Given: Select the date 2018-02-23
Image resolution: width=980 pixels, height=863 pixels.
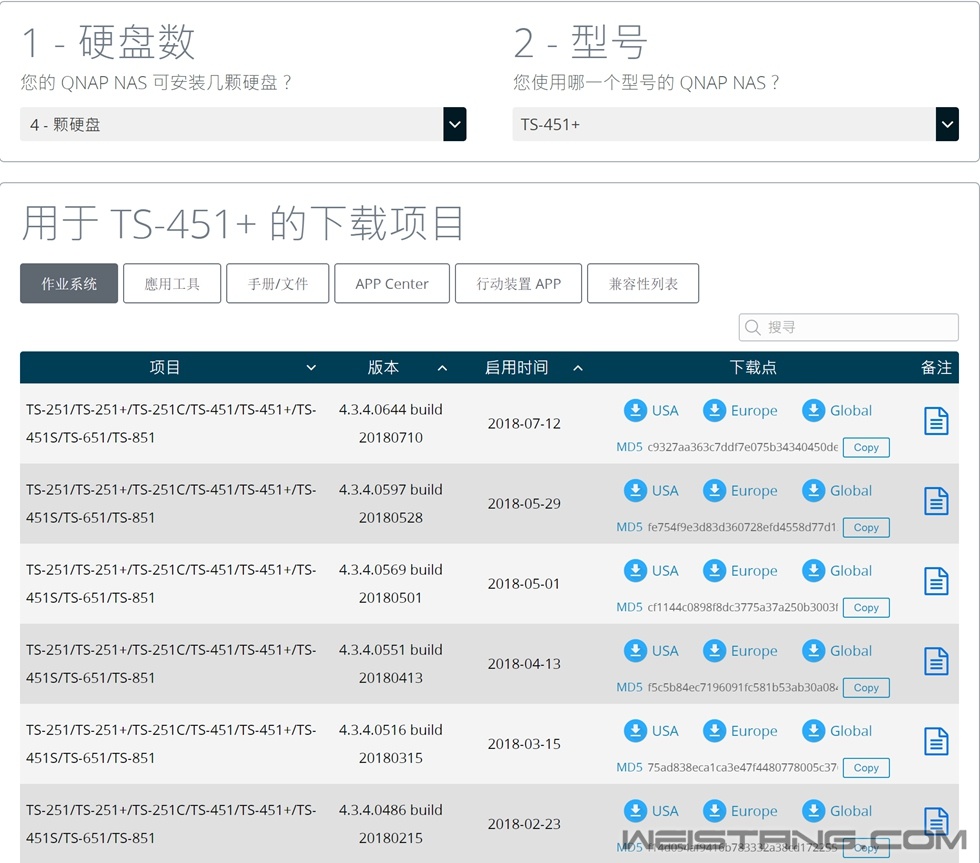Looking at the screenshot, I should [x=524, y=824].
